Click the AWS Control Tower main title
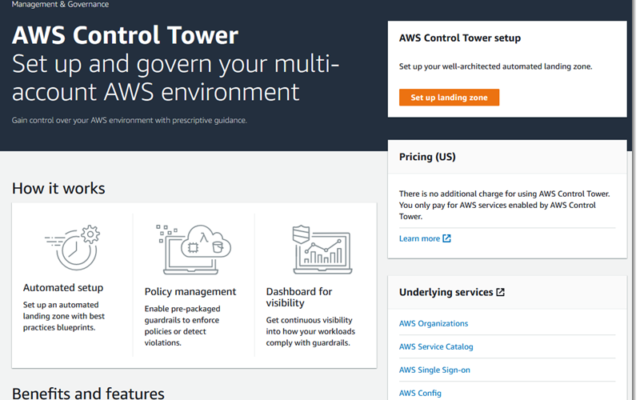Image resolution: width=640 pixels, height=400 pixels. tap(125, 35)
